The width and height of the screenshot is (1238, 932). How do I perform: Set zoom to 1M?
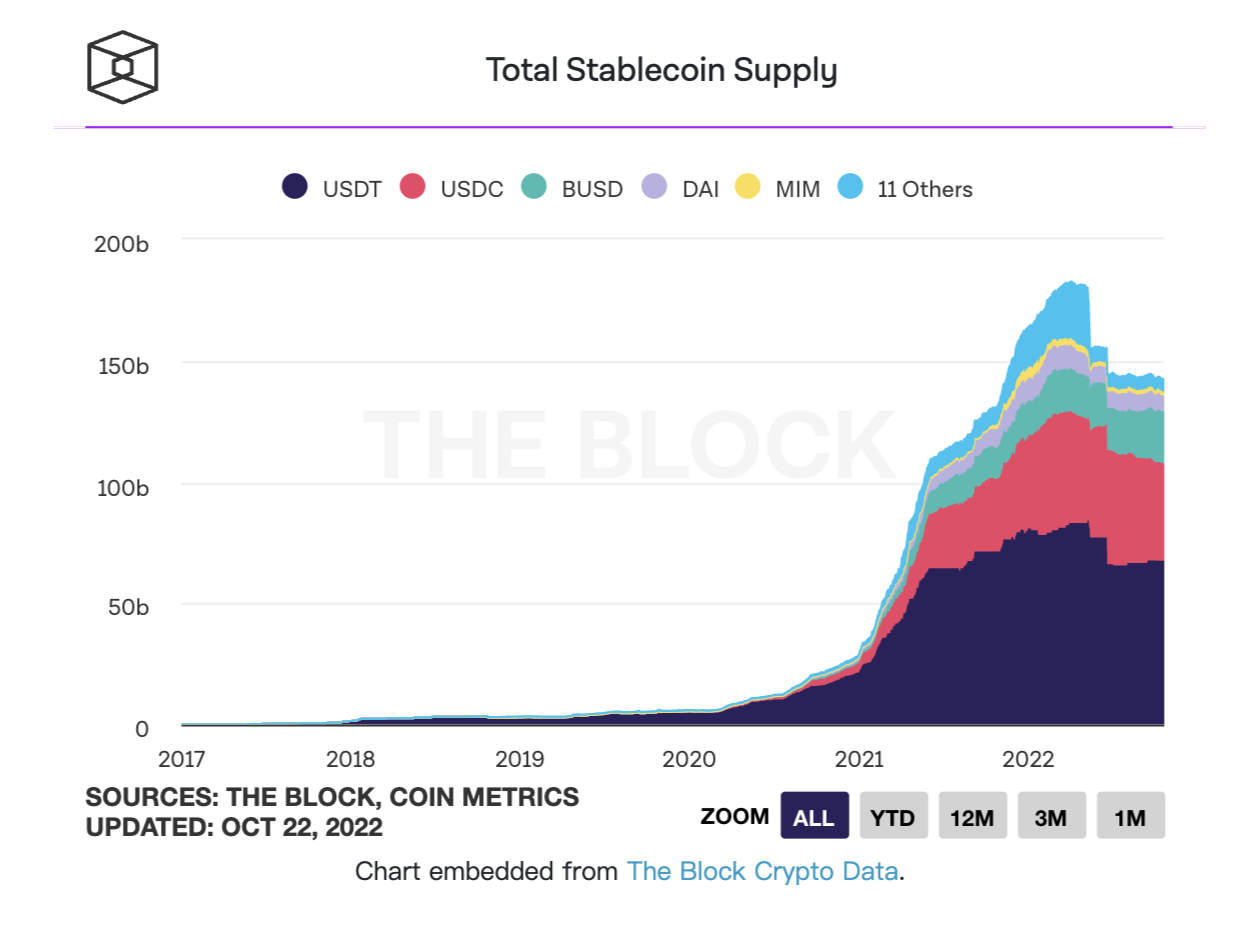pyautogui.click(x=1130, y=816)
